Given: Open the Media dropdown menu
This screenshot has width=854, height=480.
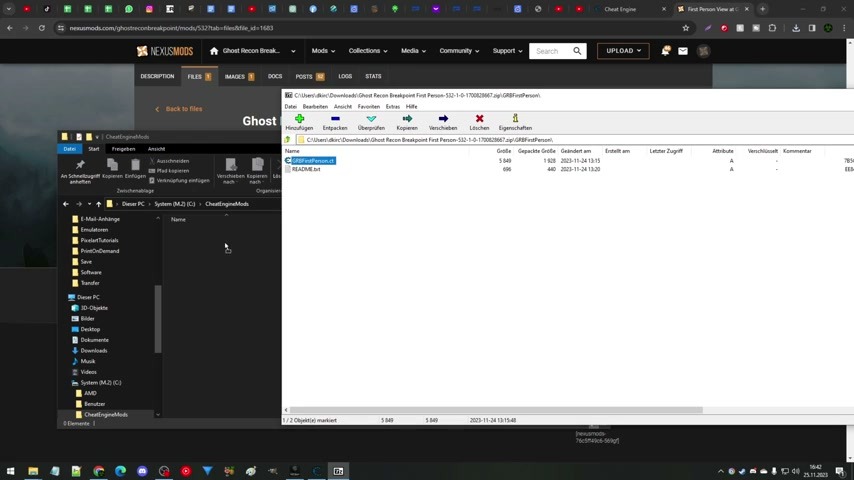Looking at the screenshot, I should 413,51.
